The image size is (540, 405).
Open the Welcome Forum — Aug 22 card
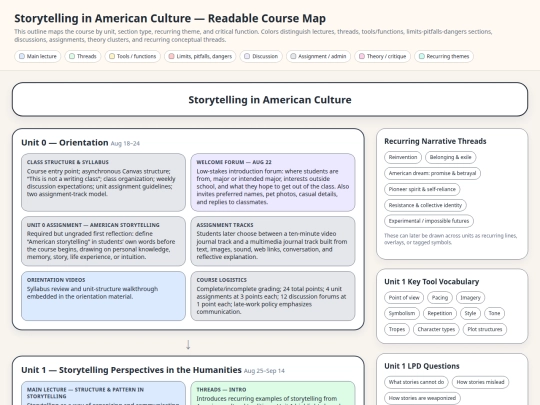[x=273, y=183]
